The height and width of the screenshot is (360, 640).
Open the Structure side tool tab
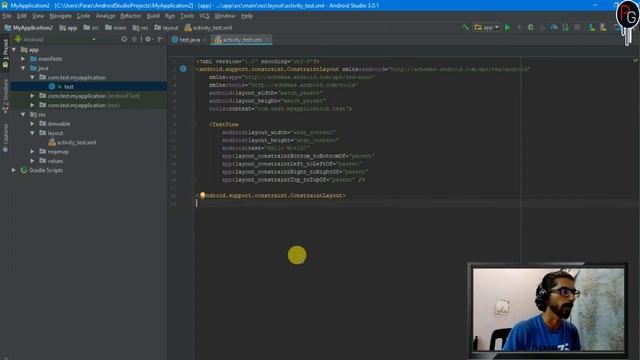coord(5,96)
